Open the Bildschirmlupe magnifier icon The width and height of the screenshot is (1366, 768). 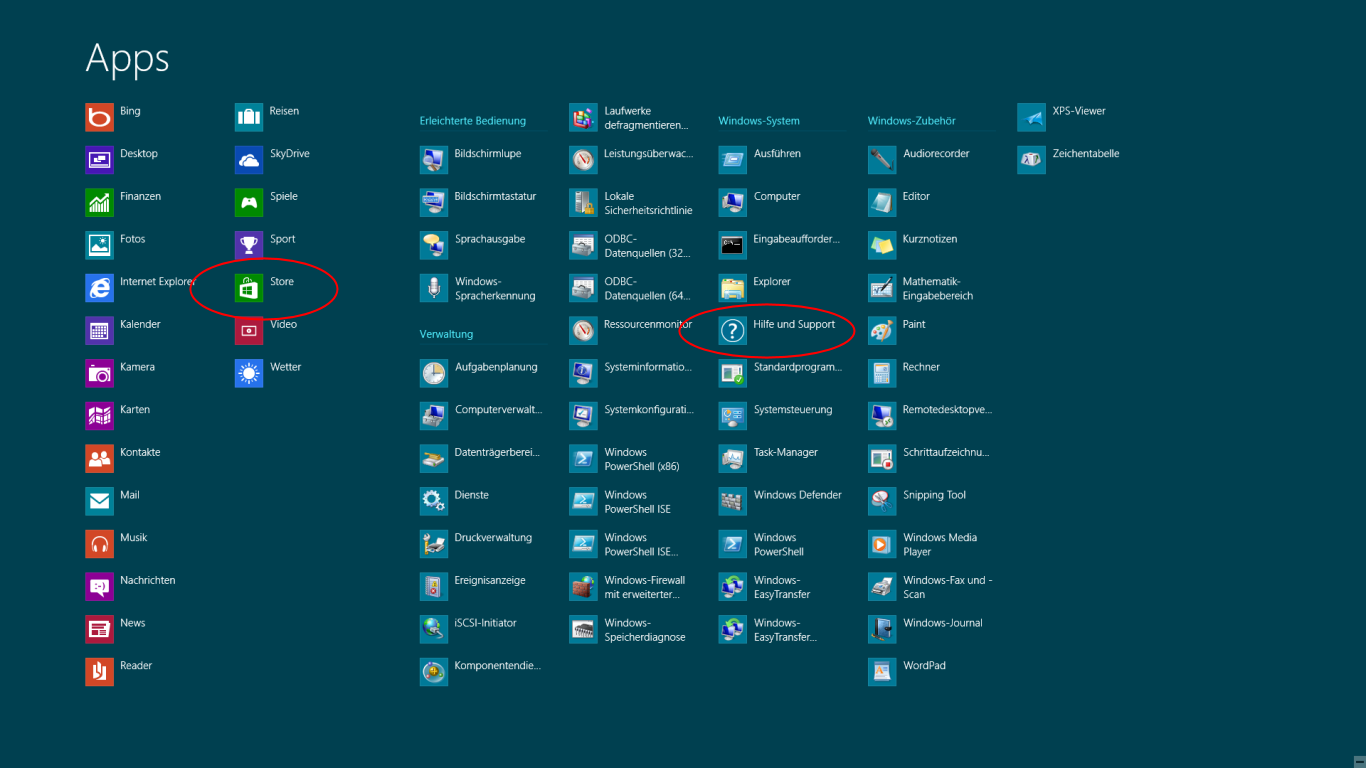[434, 160]
